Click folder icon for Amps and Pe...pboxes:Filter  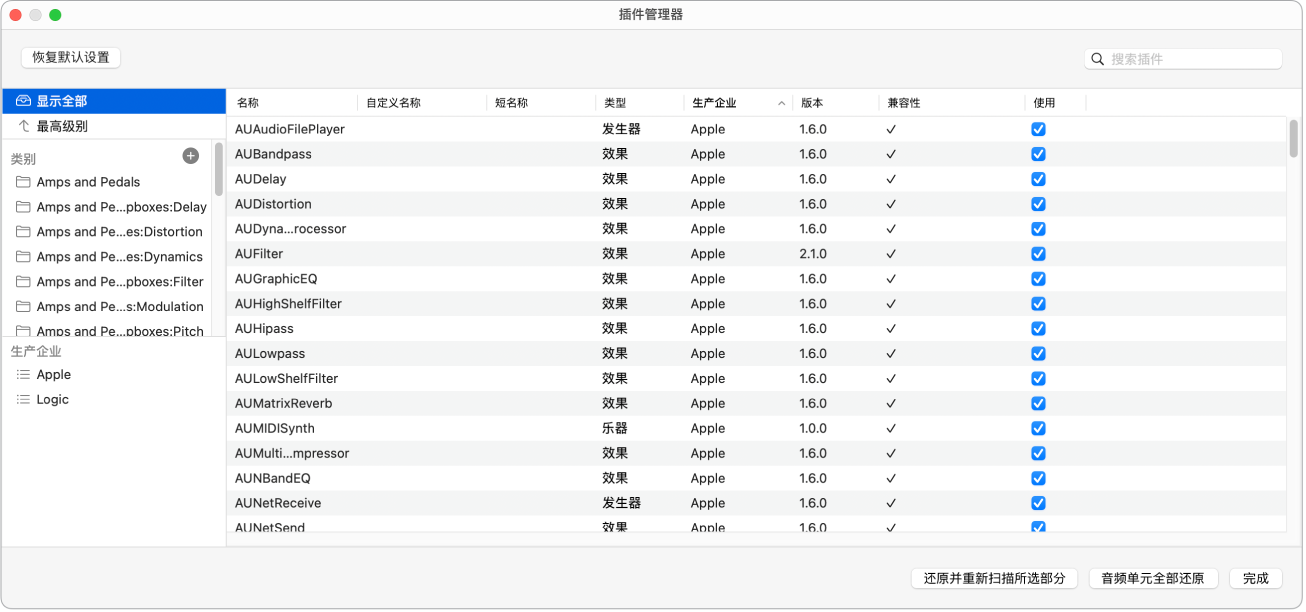[x=23, y=282]
